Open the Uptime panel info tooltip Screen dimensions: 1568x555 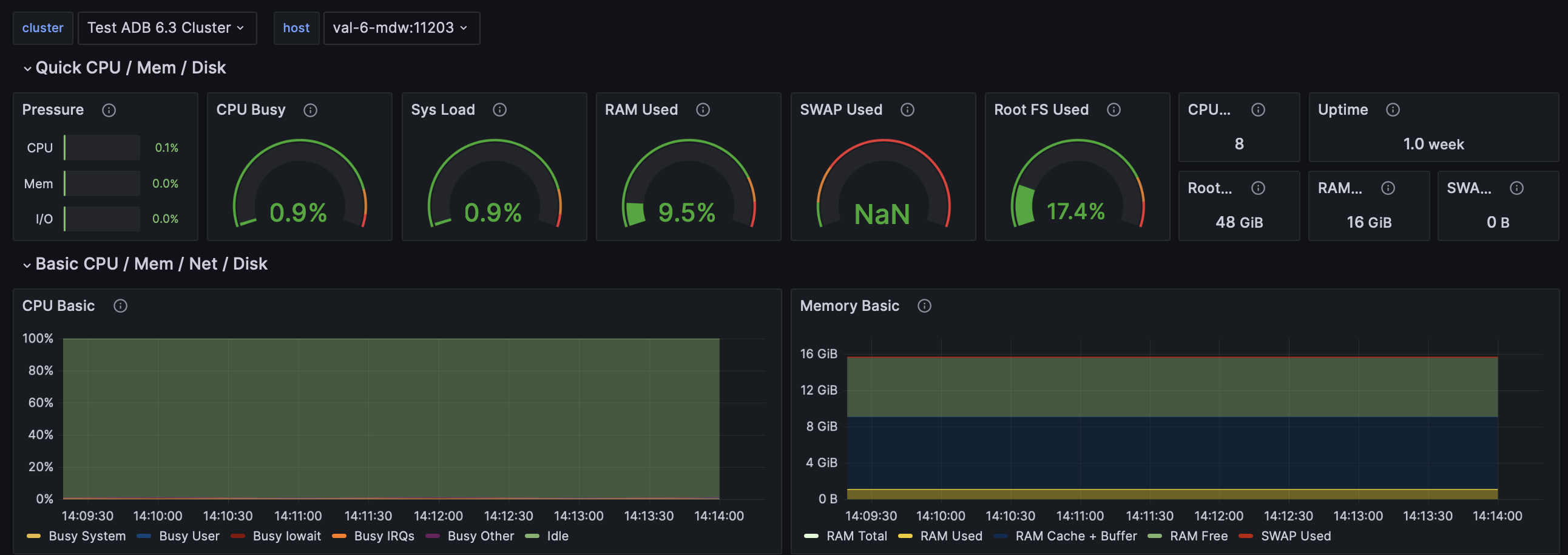pos(1394,111)
